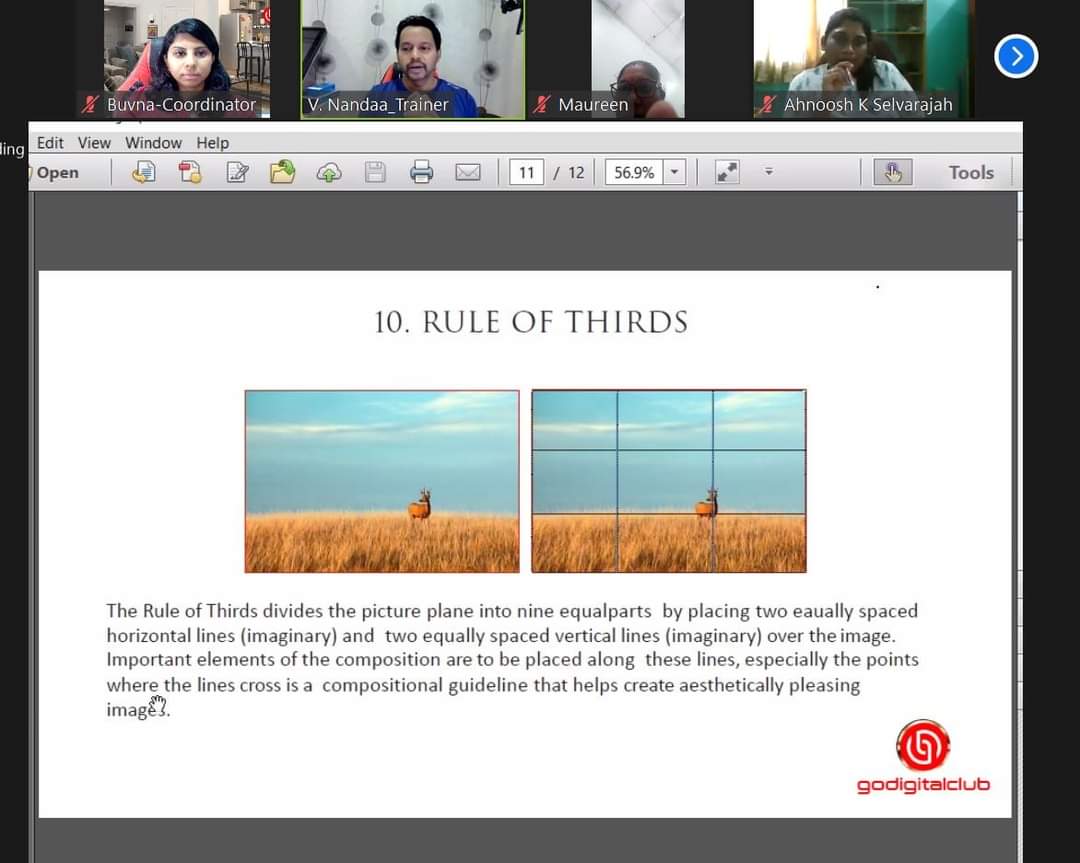Image resolution: width=1080 pixels, height=863 pixels.
Task: Click the text 'Important elements of the composition'
Action: [273, 660]
